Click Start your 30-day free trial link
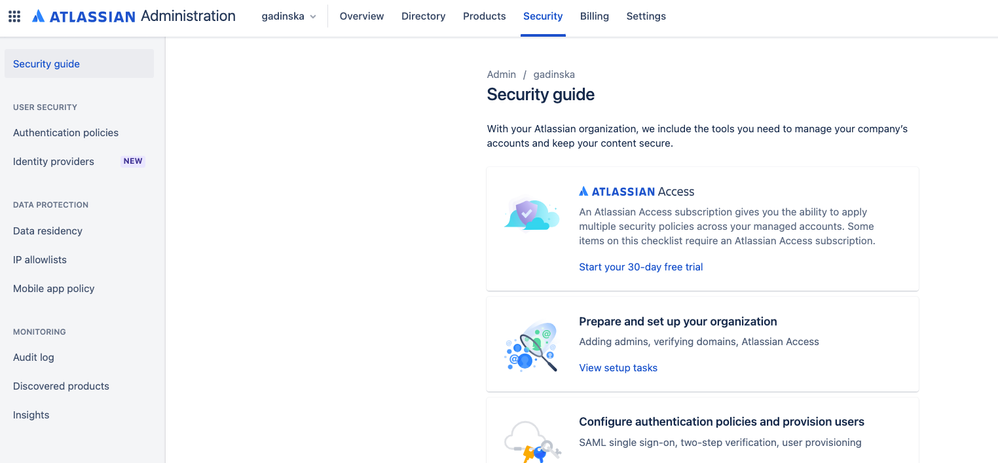The width and height of the screenshot is (998, 463). pyautogui.click(x=641, y=267)
